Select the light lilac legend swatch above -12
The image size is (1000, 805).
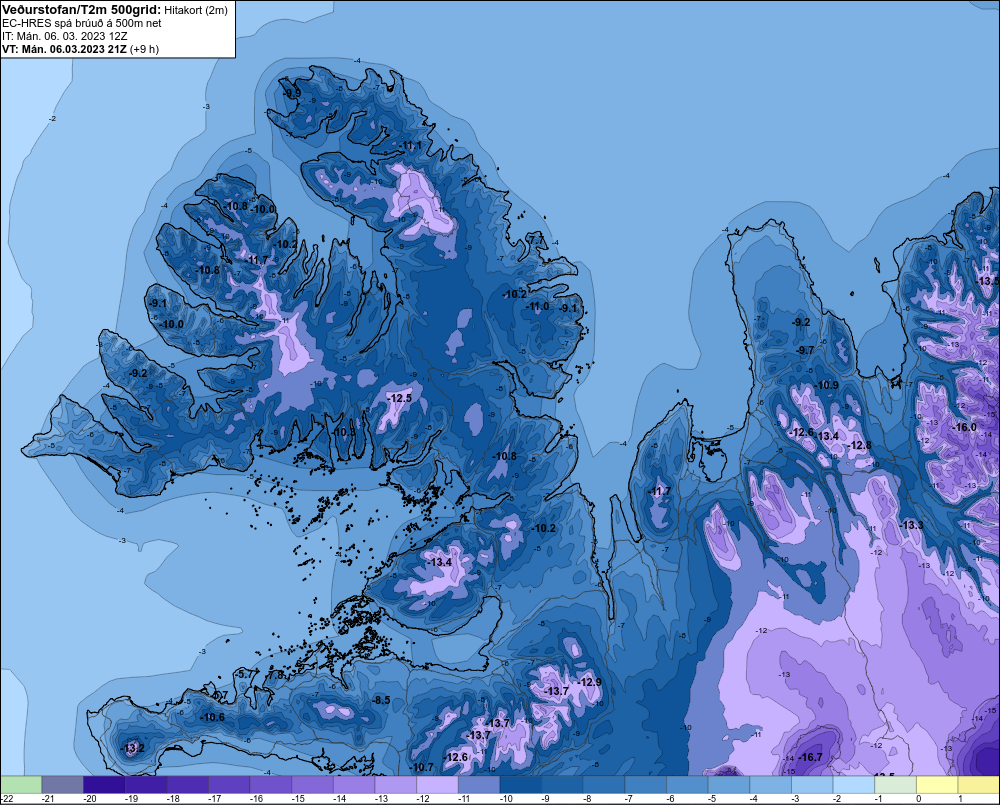pyautogui.click(x=438, y=784)
